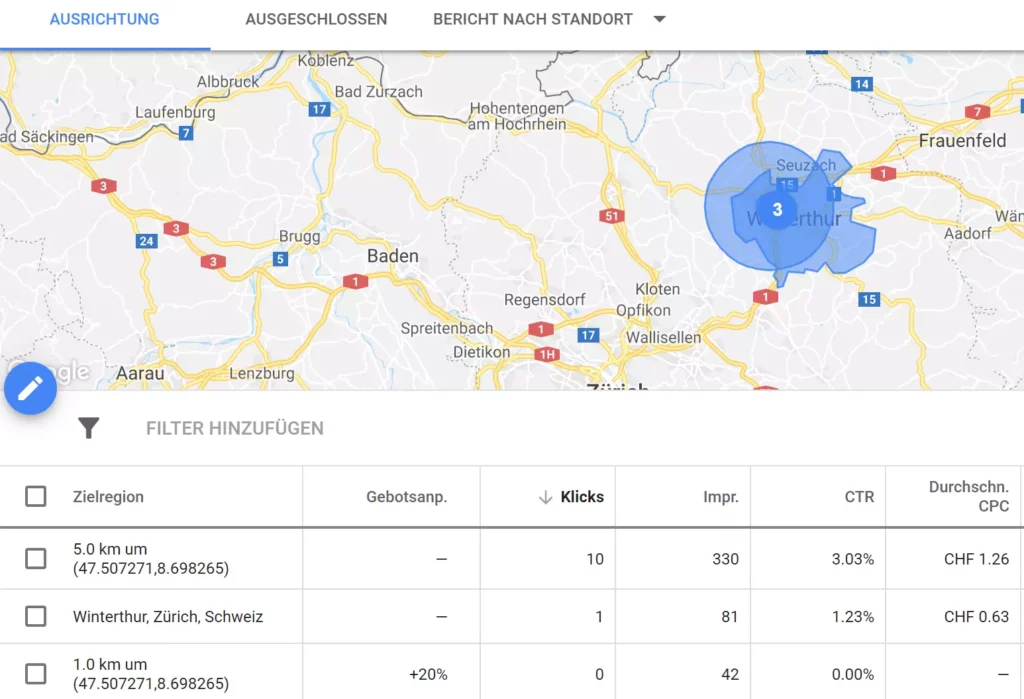Click the 5.0 km um target region text
Image resolution: width=1024 pixels, height=699 pixels.
point(151,559)
